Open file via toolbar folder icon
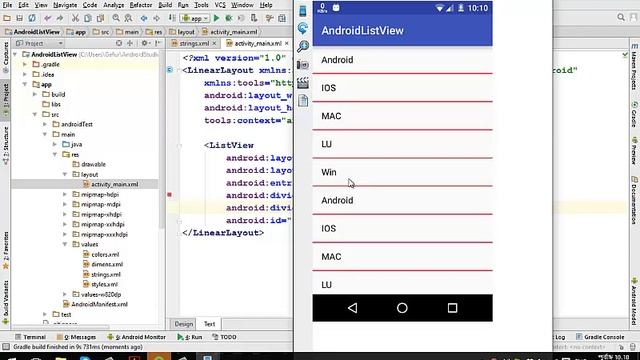 (x=7, y=18)
